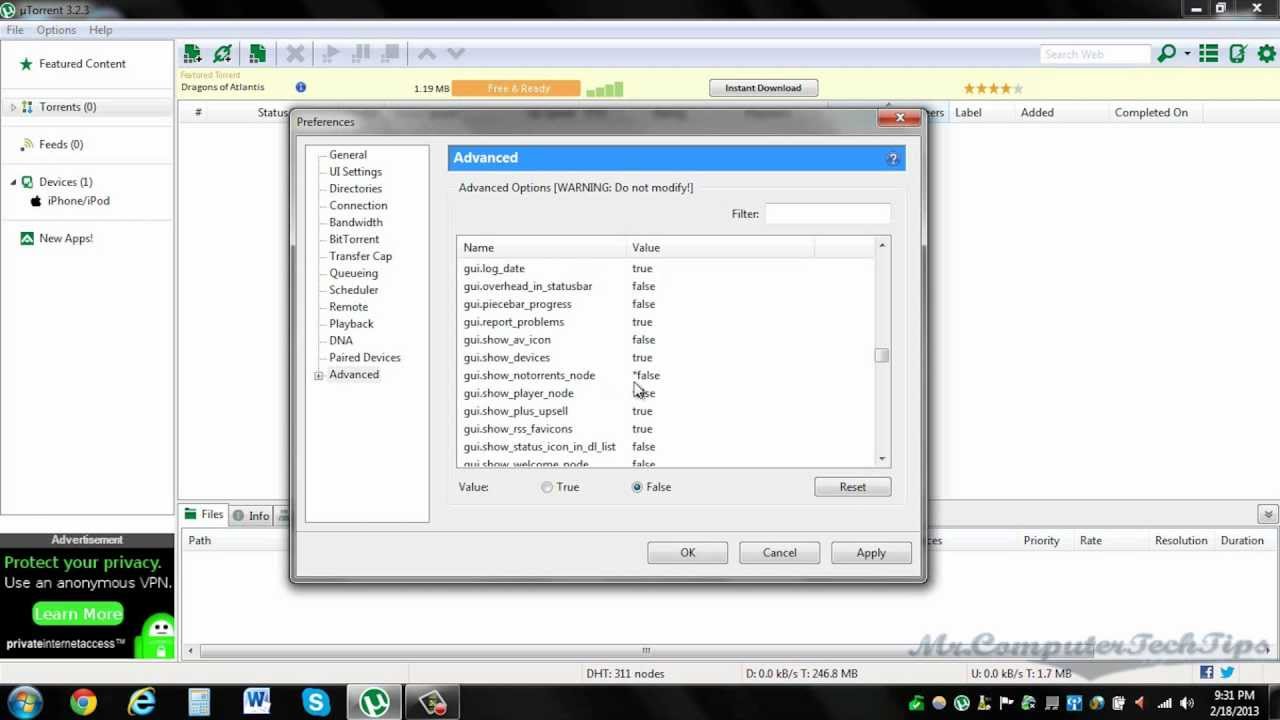Viewport: 1280px width, 720px height.
Task: Open Preferences via the gear icon
Action: (1267, 54)
